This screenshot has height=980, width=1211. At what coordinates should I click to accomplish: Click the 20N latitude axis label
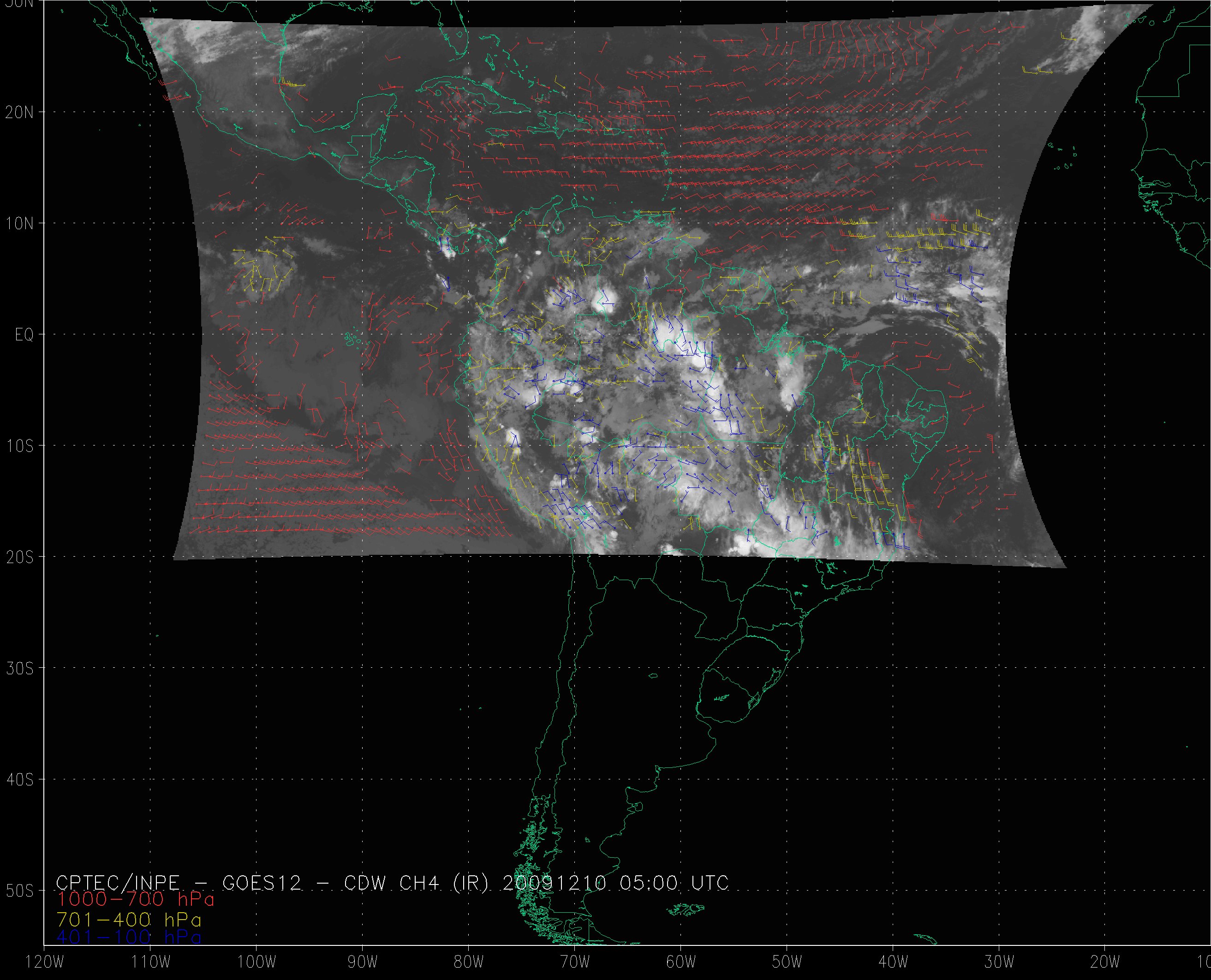20,113
